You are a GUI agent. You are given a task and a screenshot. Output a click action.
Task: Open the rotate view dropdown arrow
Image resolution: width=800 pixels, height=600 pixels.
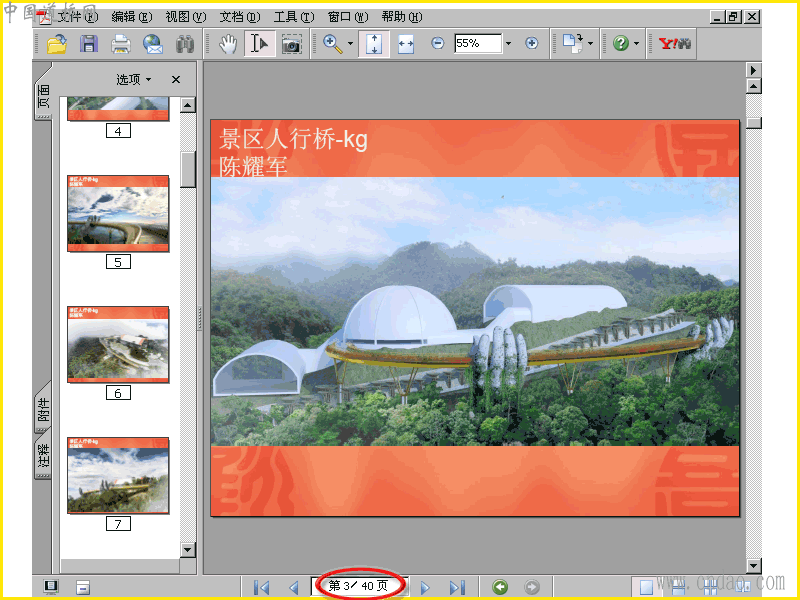(x=590, y=44)
